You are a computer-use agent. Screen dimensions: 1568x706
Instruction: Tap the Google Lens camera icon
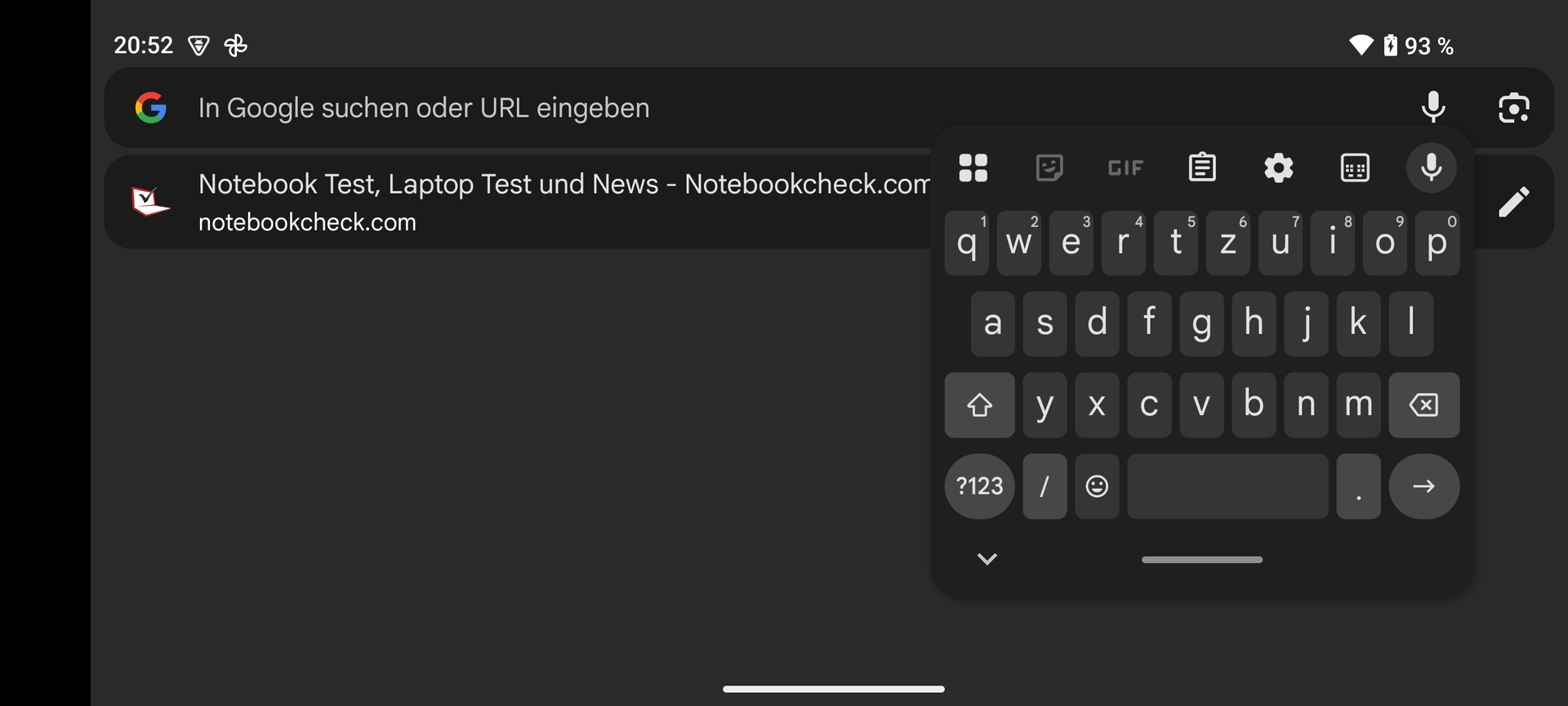coord(1513,108)
